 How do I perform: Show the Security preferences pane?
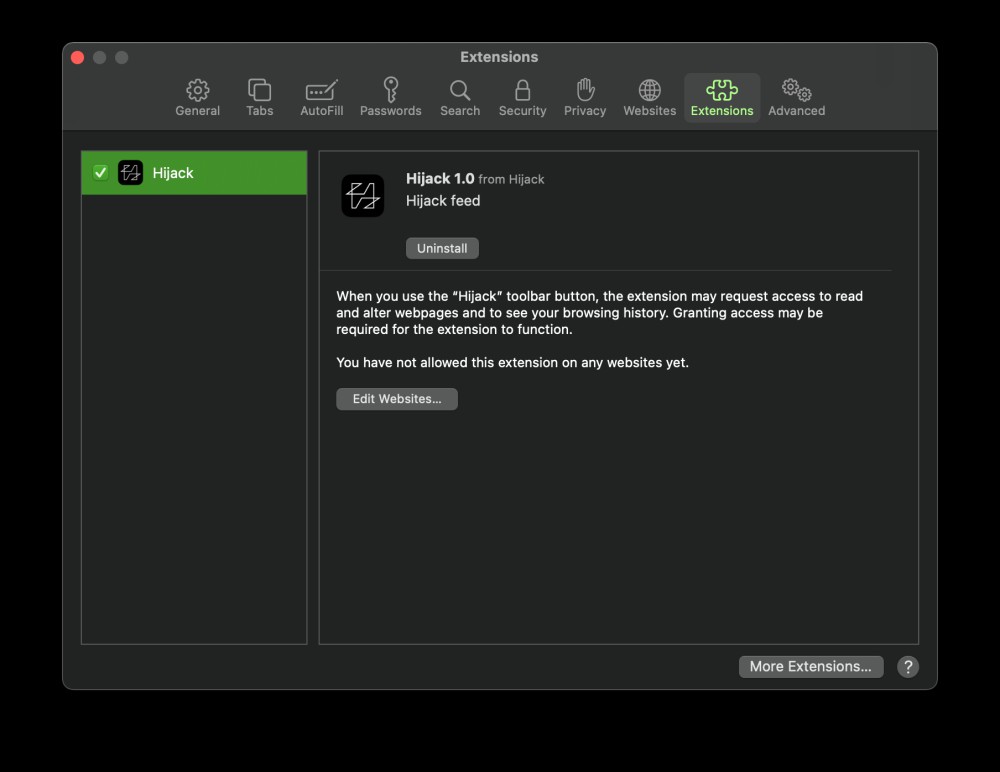(x=522, y=98)
